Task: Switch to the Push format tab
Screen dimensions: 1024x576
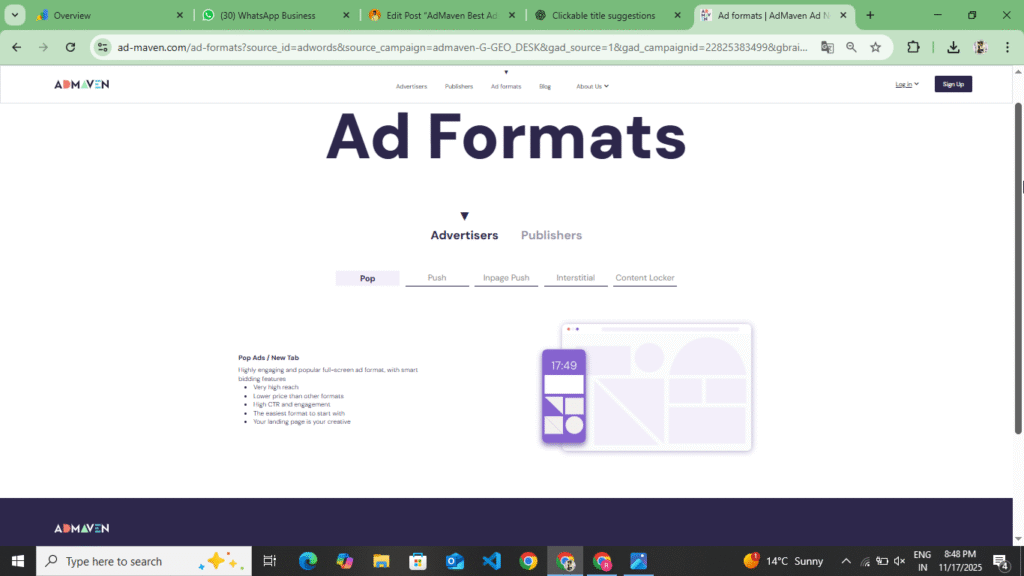Action: click(436, 277)
